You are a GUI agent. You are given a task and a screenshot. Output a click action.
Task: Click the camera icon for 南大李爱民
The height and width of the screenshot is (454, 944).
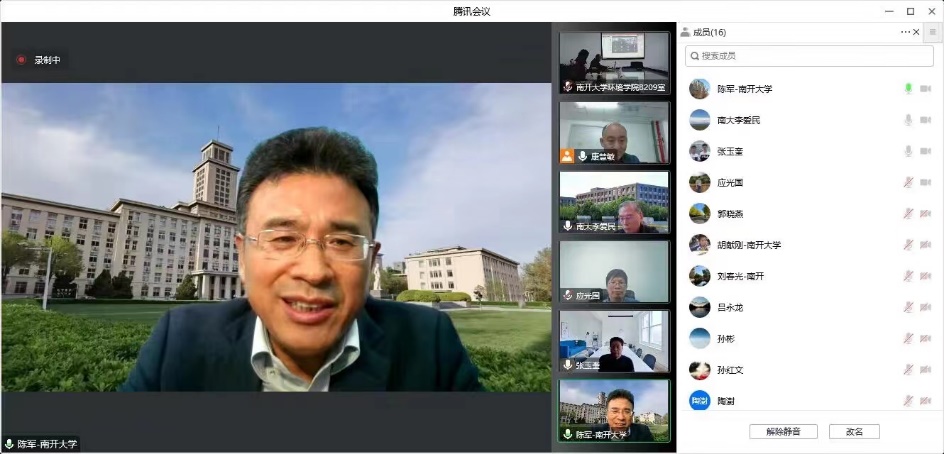(926, 120)
